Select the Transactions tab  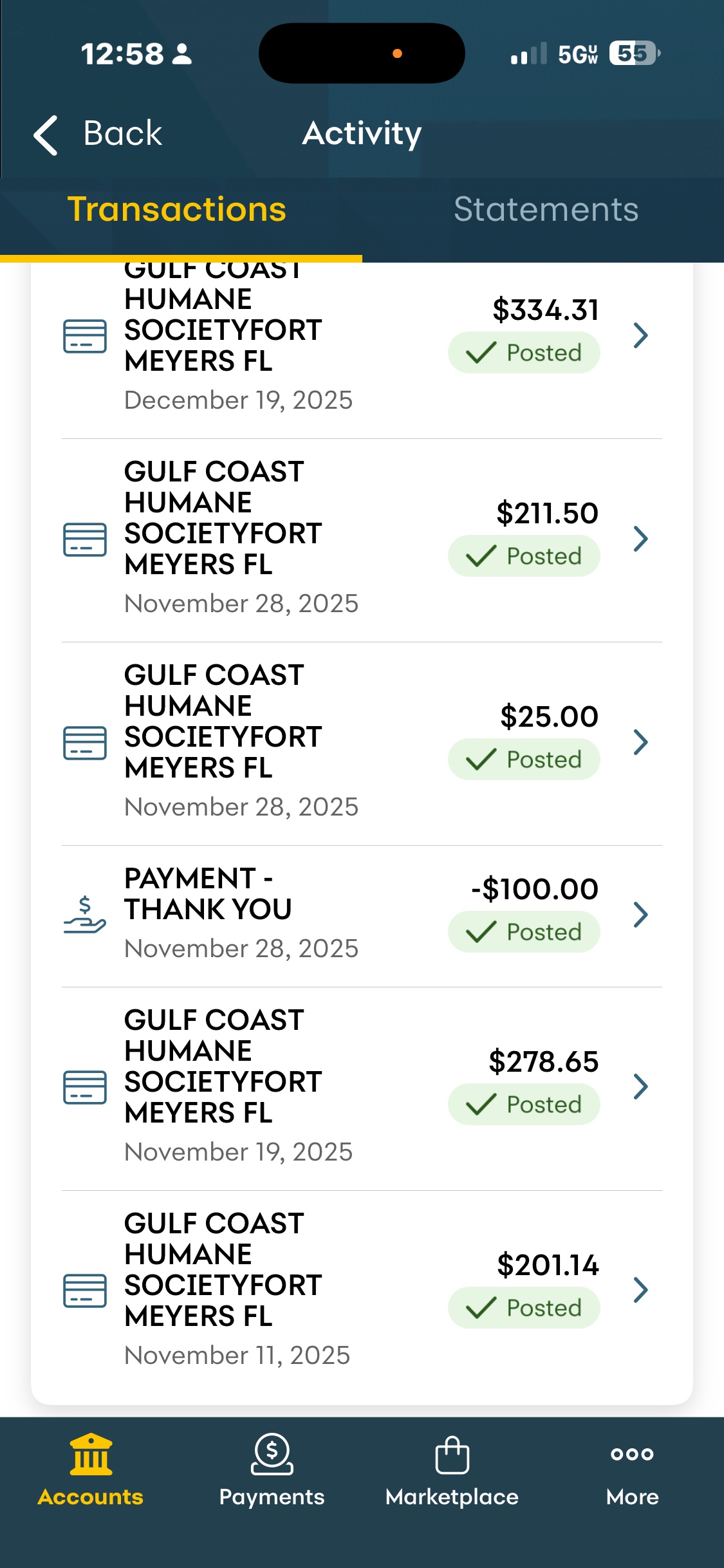pyautogui.click(x=177, y=210)
